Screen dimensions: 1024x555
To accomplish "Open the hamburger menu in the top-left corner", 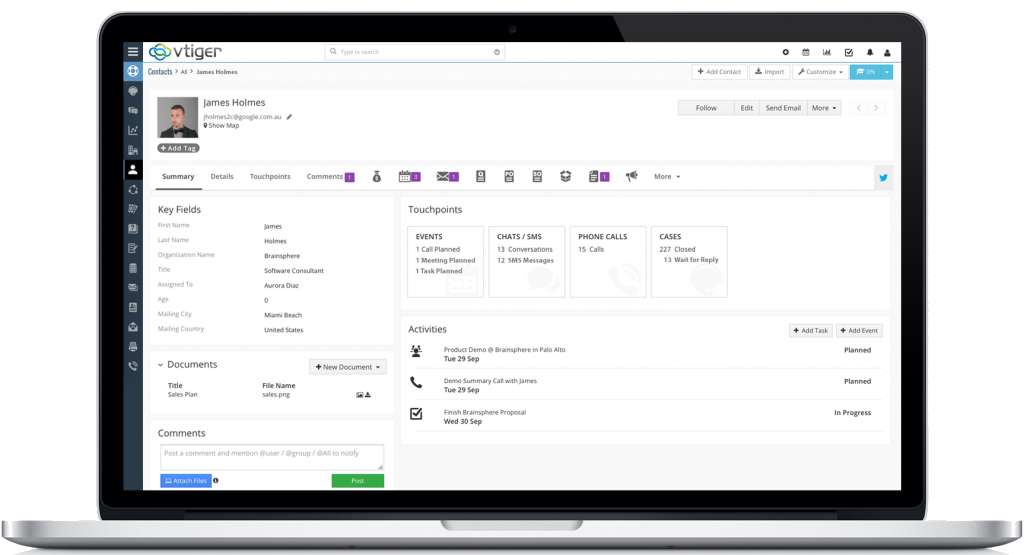I will pyautogui.click(x=133, y=52).
